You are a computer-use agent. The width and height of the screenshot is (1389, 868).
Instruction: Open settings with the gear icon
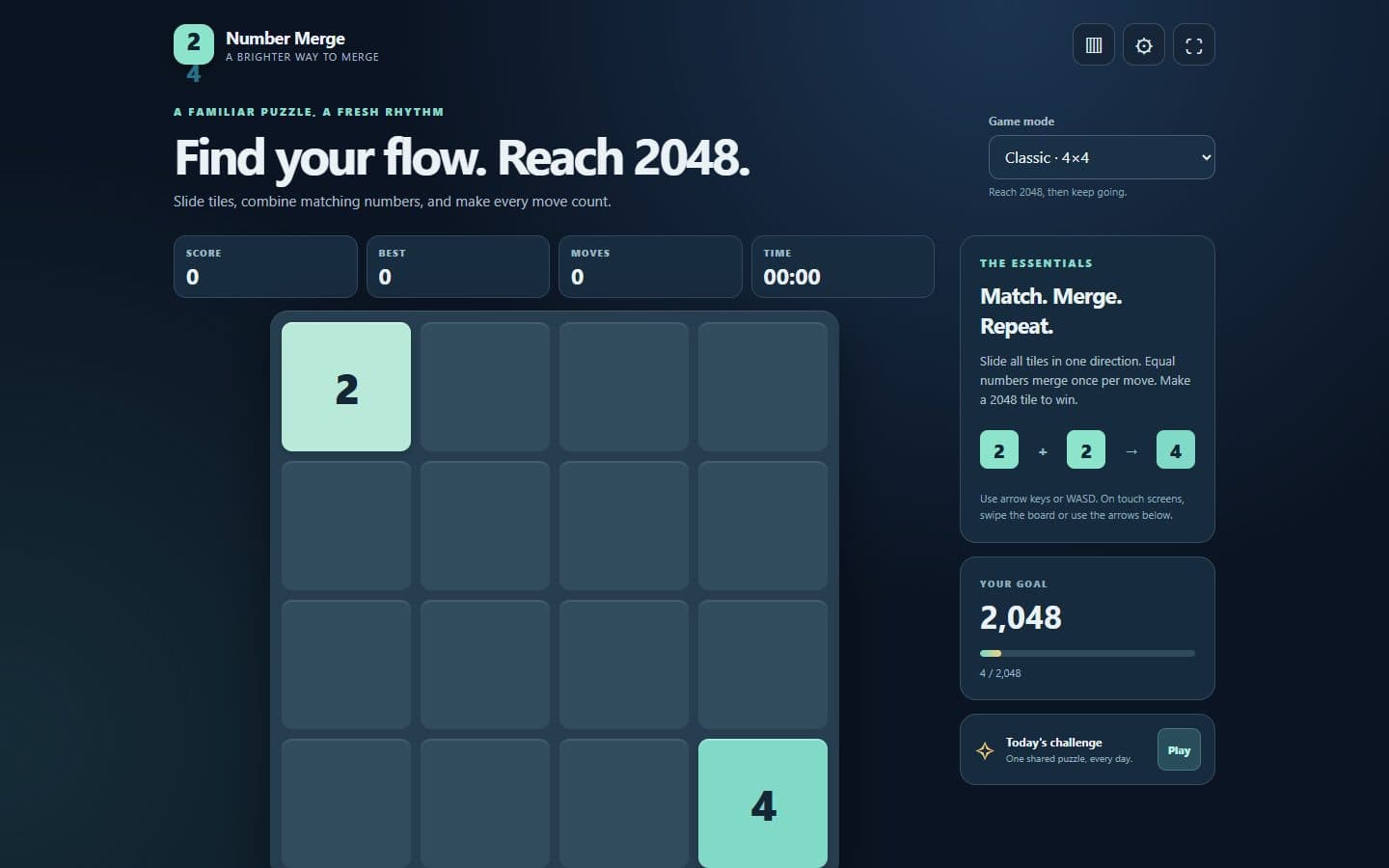tap(1144, 45)
